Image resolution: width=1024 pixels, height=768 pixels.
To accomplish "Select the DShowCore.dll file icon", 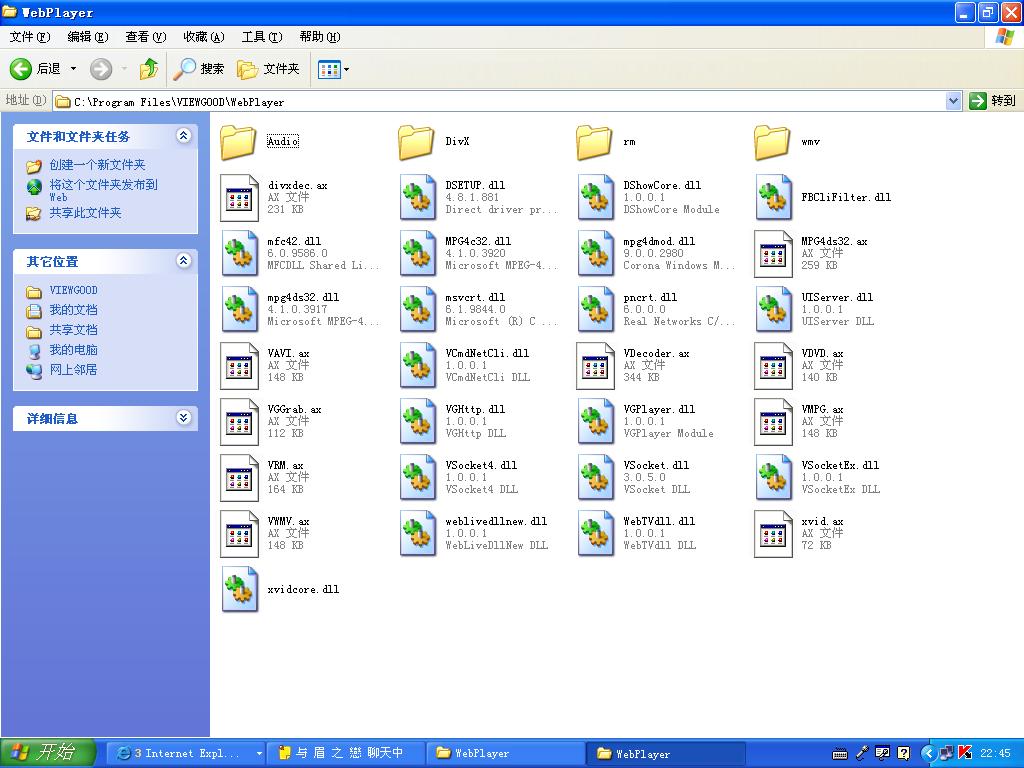I will (596, 197).
